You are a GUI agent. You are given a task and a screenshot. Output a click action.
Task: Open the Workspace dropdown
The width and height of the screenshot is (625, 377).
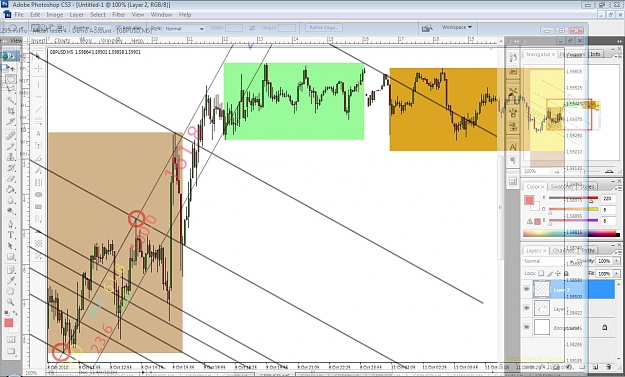(456, 27)
